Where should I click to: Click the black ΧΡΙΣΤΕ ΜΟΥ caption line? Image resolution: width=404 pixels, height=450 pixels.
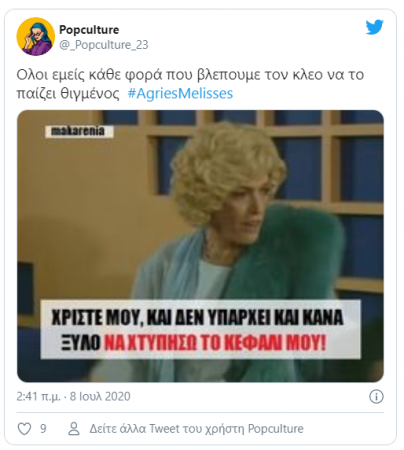(197, 317)
